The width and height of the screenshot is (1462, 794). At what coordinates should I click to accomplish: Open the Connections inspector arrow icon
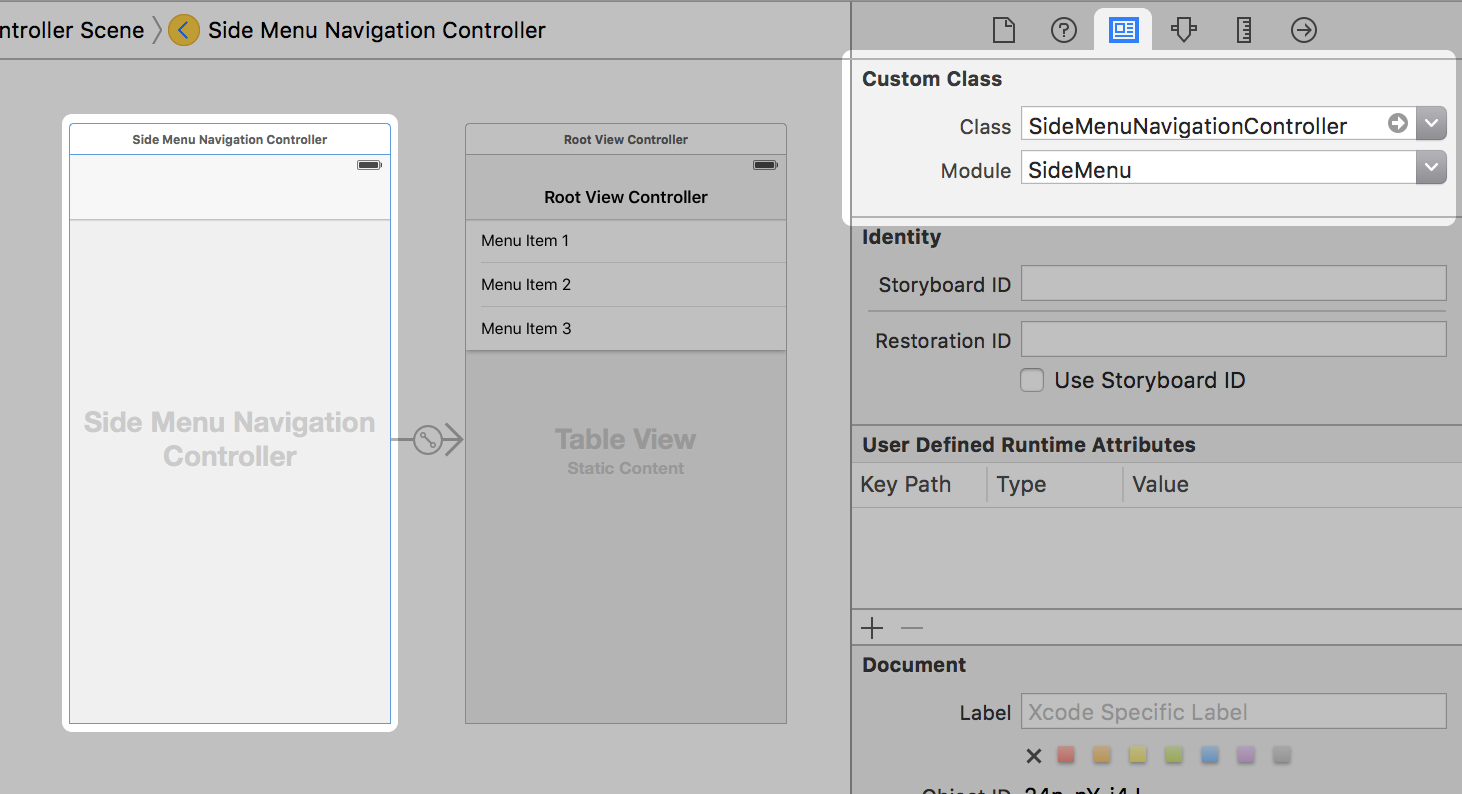pyautogui.click(x=1304, y=30)
